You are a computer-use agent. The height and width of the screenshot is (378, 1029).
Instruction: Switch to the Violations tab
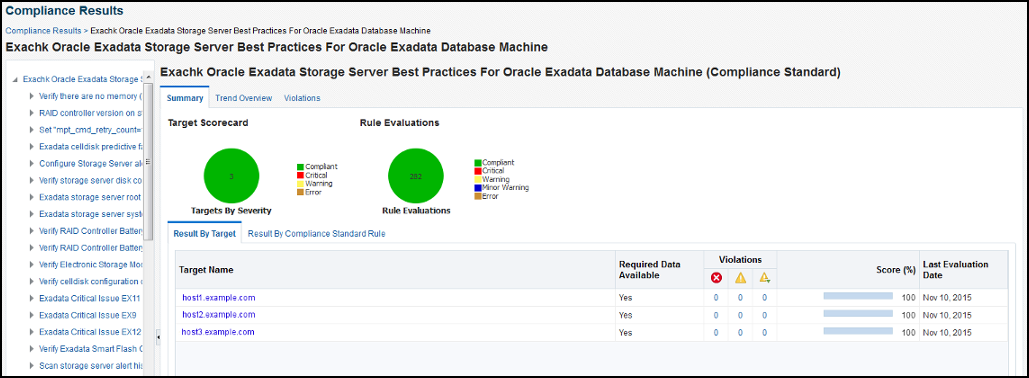(302, 98)
